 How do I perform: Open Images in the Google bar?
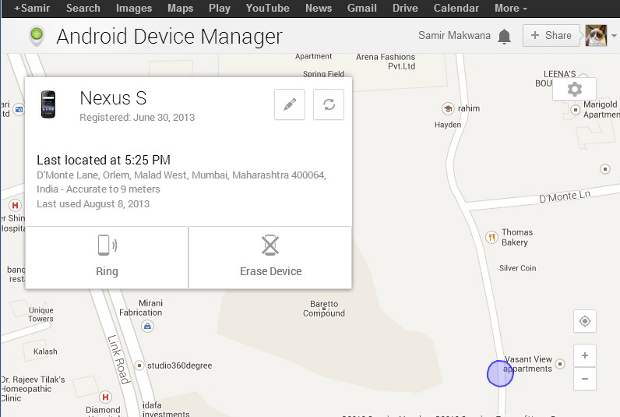[134, 8]
